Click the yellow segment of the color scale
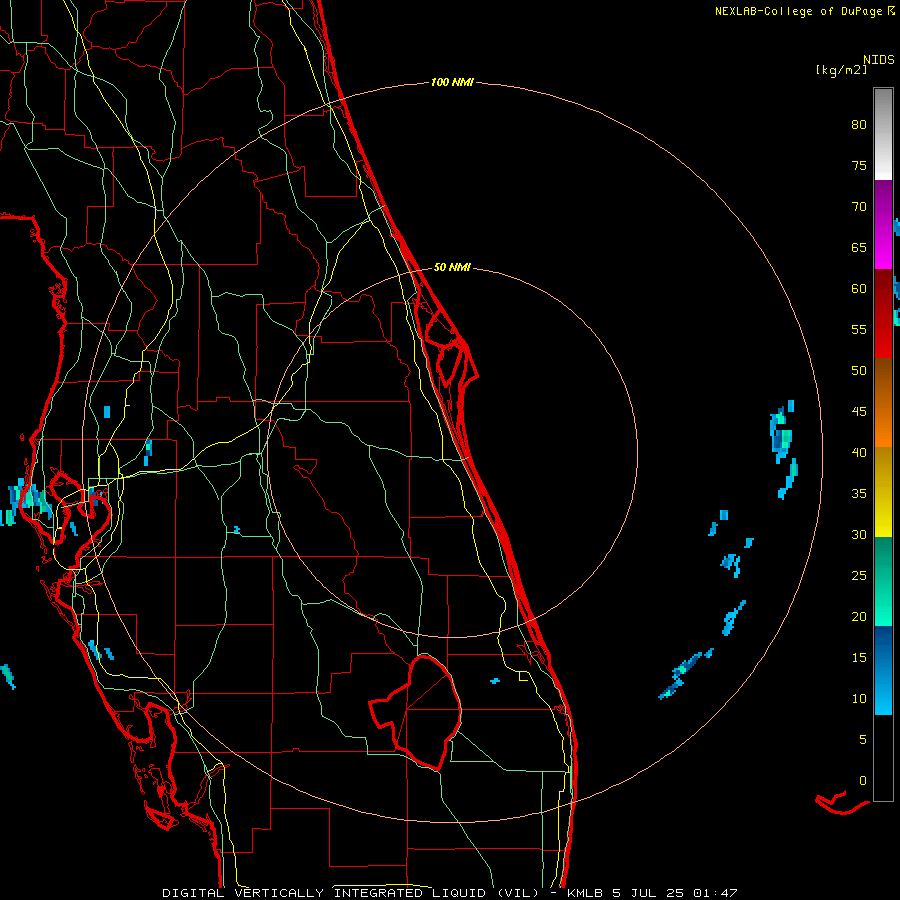The height and width of the screenshot is (900, 900). pos(883,492)
